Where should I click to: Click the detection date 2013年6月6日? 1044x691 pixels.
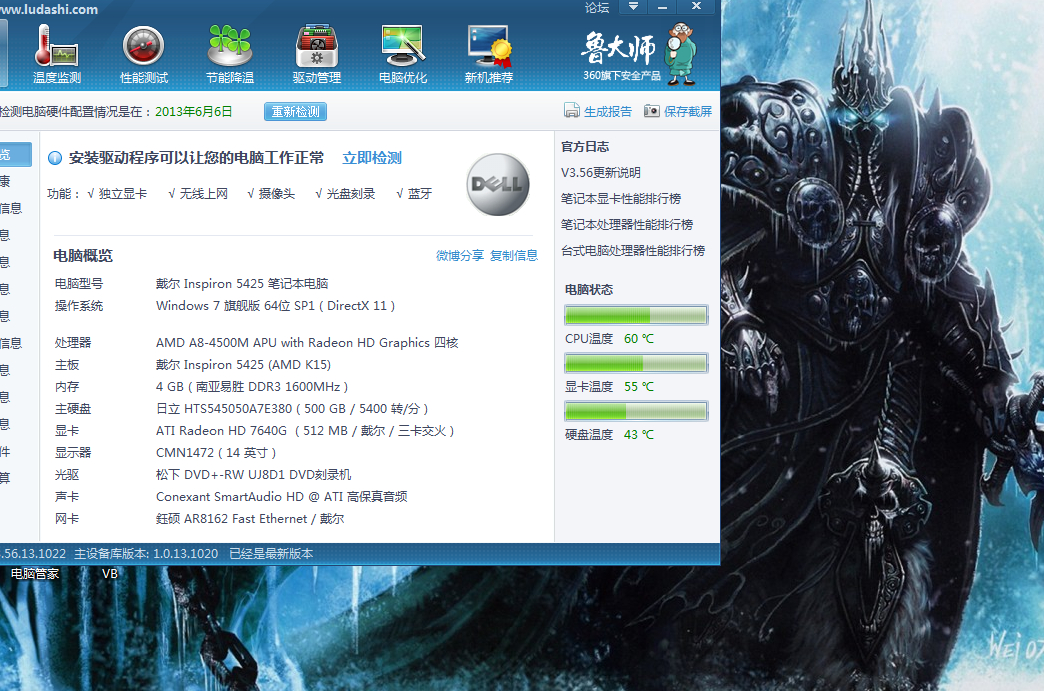point(194,112)
